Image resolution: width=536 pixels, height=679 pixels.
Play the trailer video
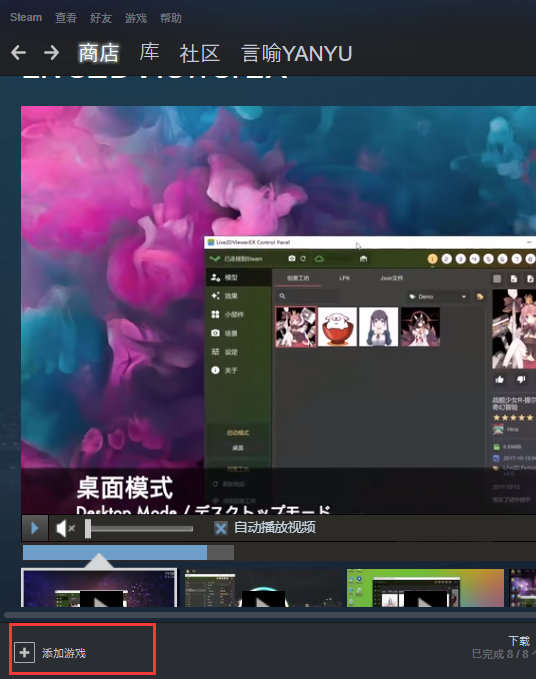pyautogui.click(x=35, y=528)
